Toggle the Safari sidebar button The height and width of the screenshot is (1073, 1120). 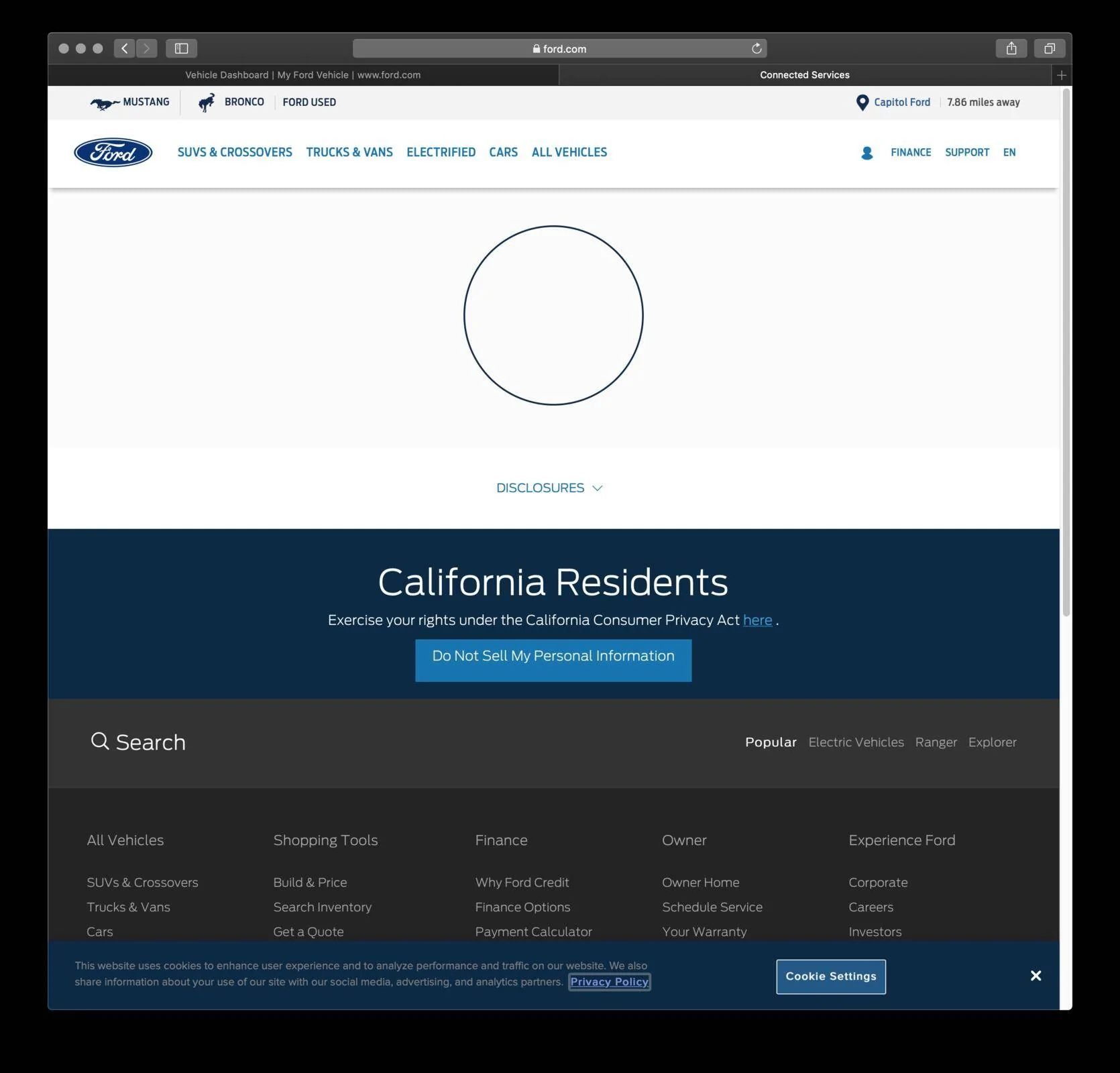tap(181, 48)
